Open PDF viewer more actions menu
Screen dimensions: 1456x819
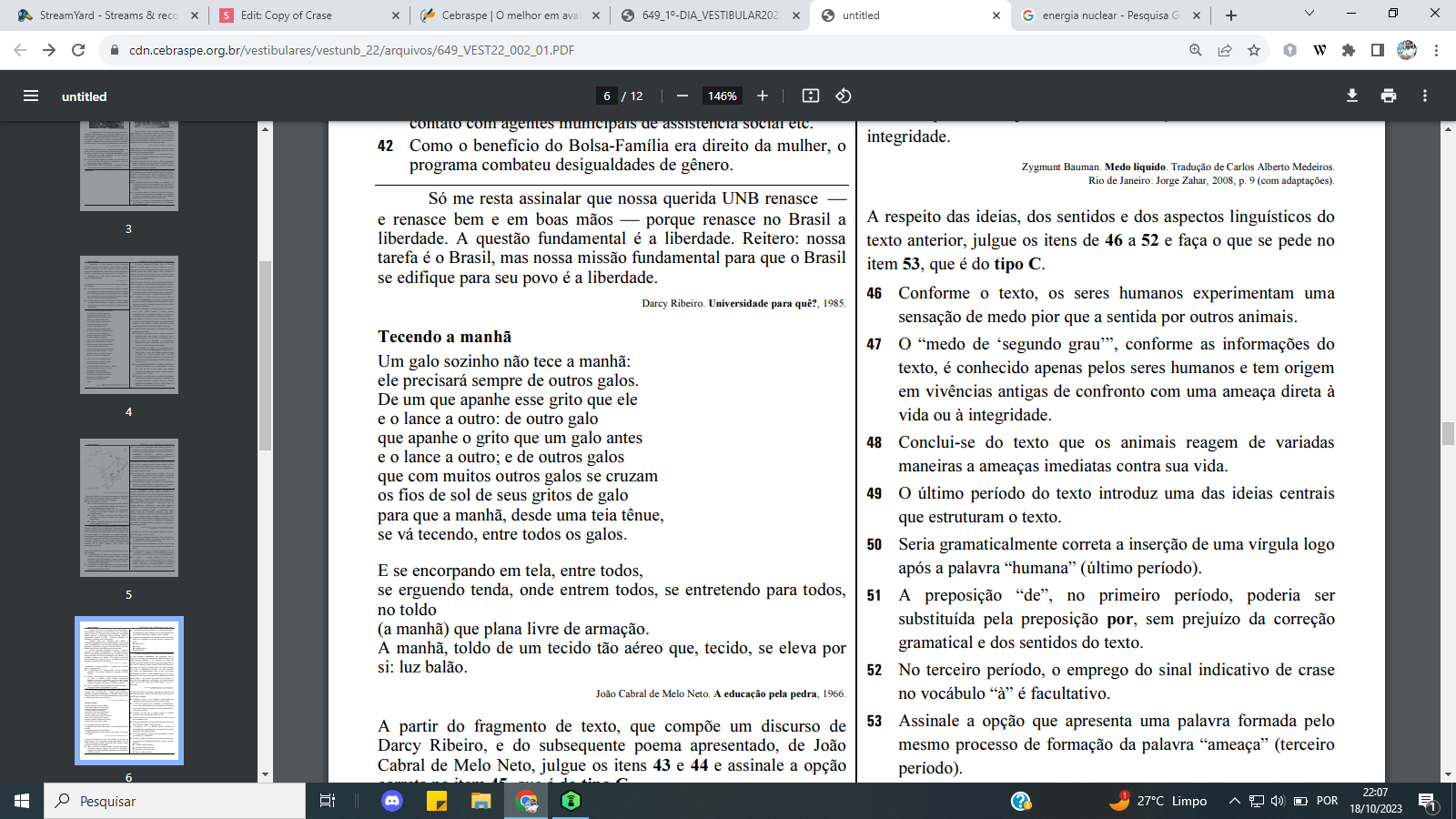click(1425, 96)
